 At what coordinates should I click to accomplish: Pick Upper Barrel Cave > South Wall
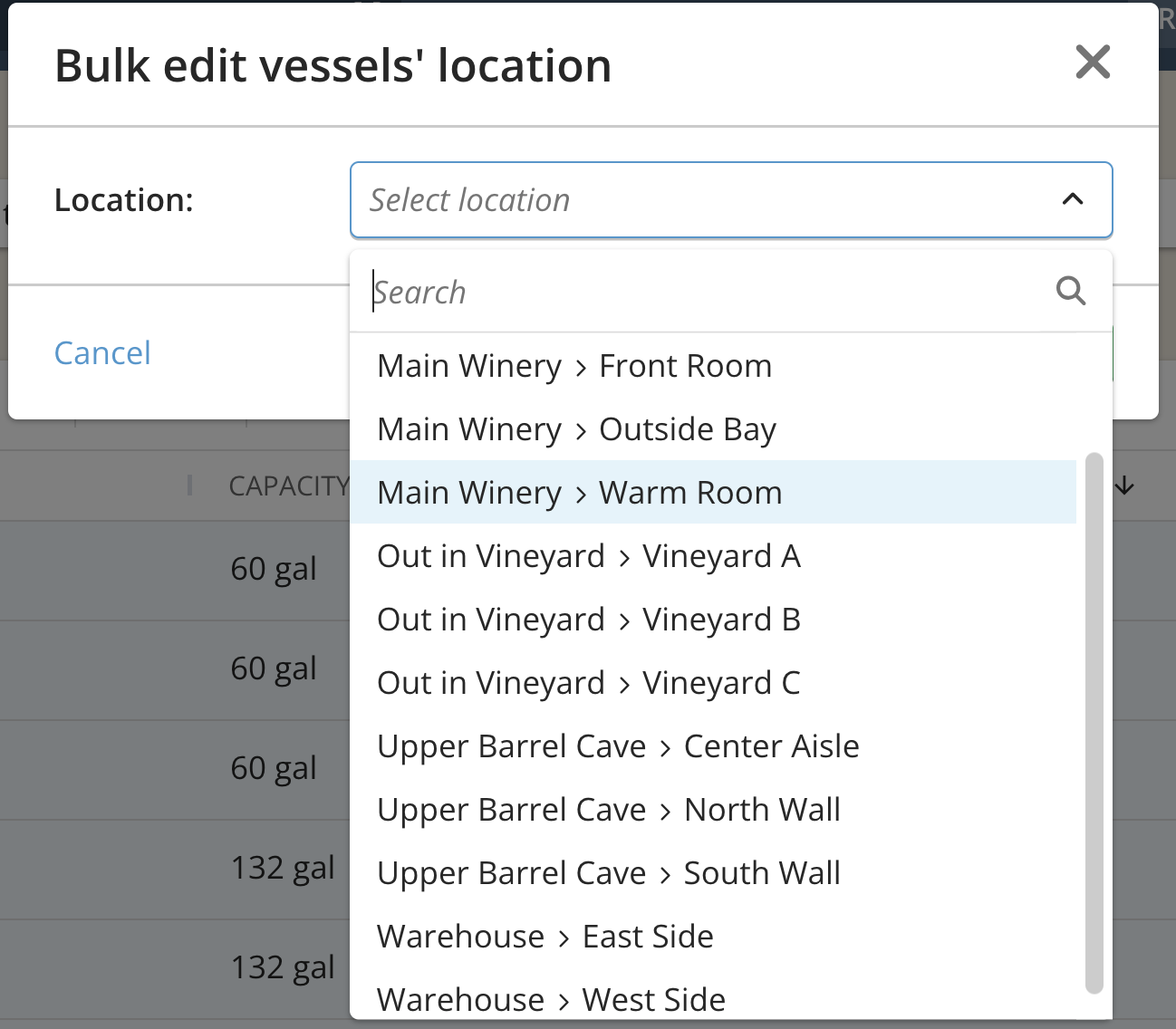[x=713, y=873]
